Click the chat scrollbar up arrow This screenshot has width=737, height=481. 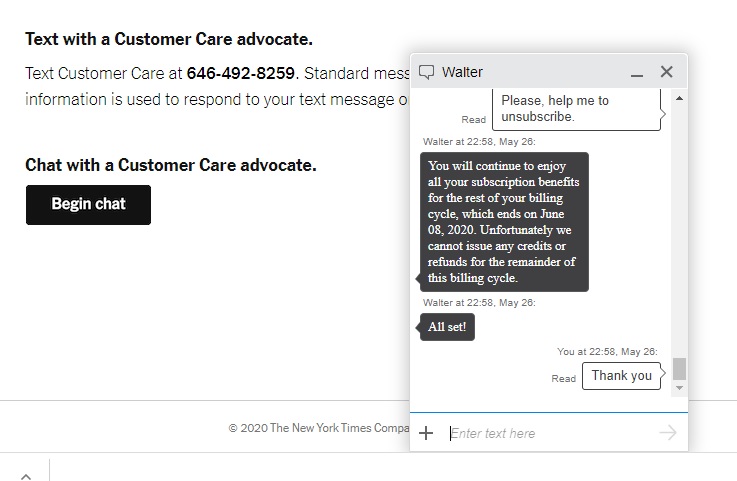(679, 98)
